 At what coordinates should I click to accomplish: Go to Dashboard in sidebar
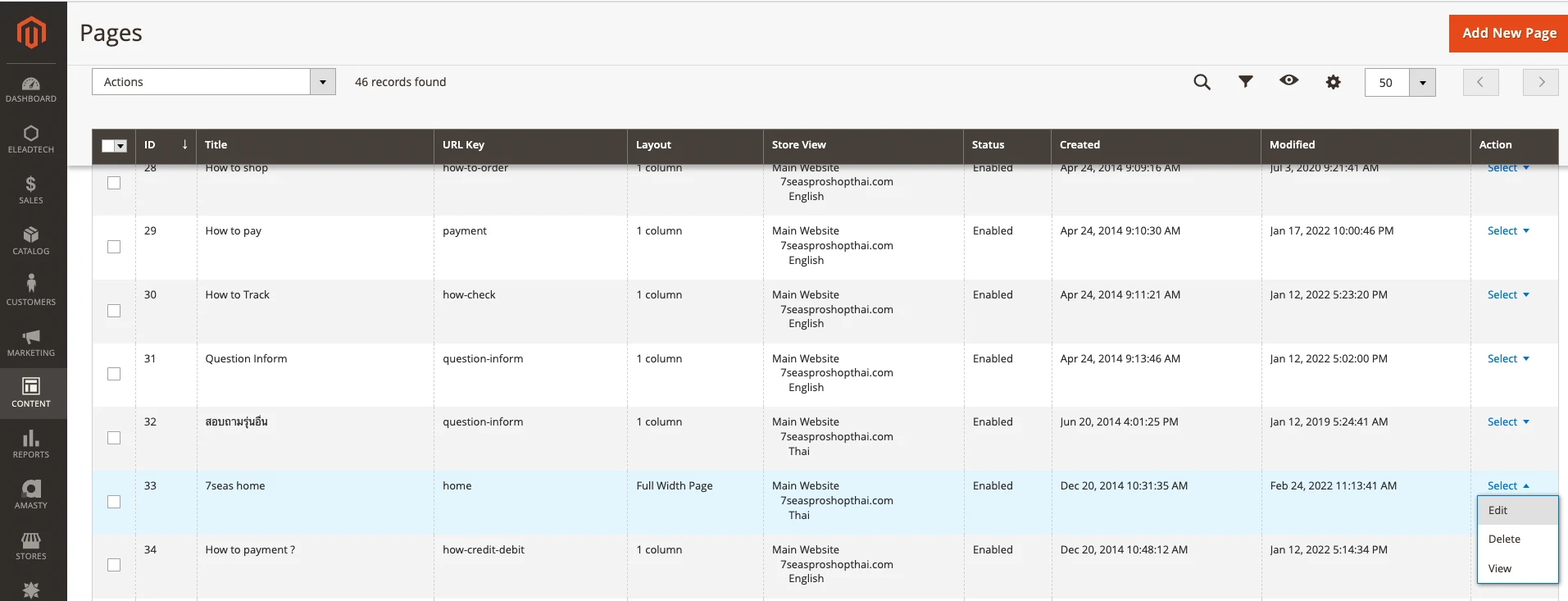tap(31, 89)
